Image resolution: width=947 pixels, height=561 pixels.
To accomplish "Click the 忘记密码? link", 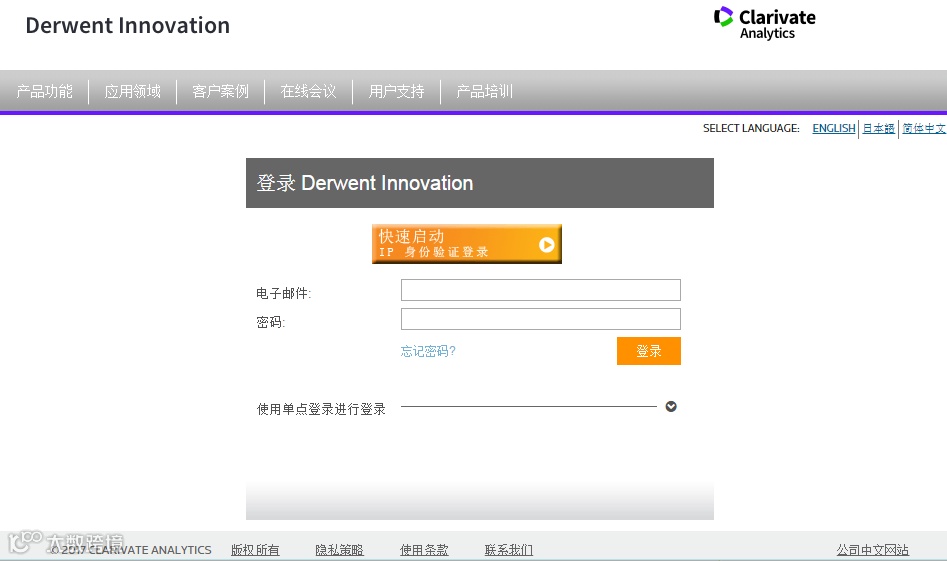I will [428, 351].
